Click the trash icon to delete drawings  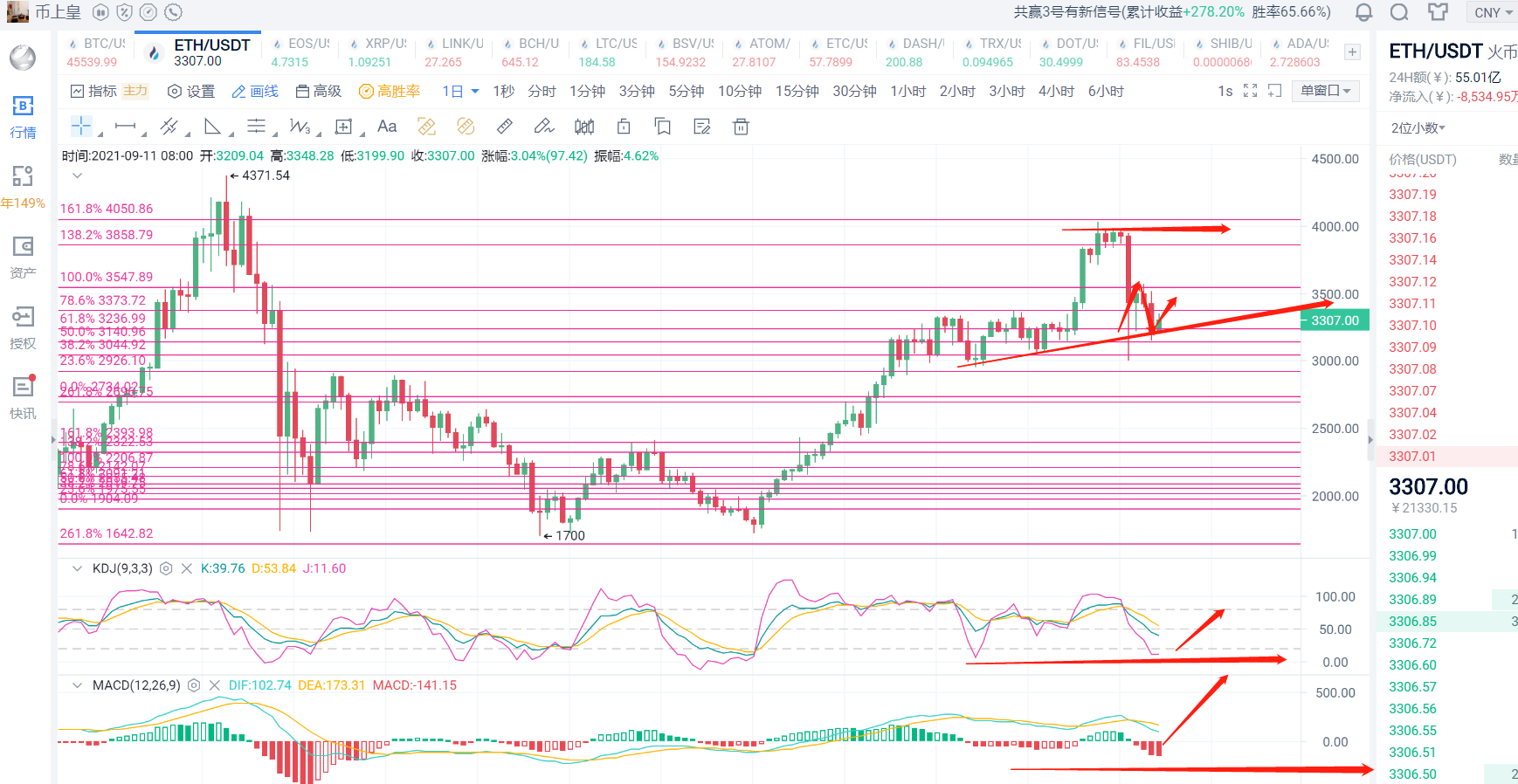741,127
